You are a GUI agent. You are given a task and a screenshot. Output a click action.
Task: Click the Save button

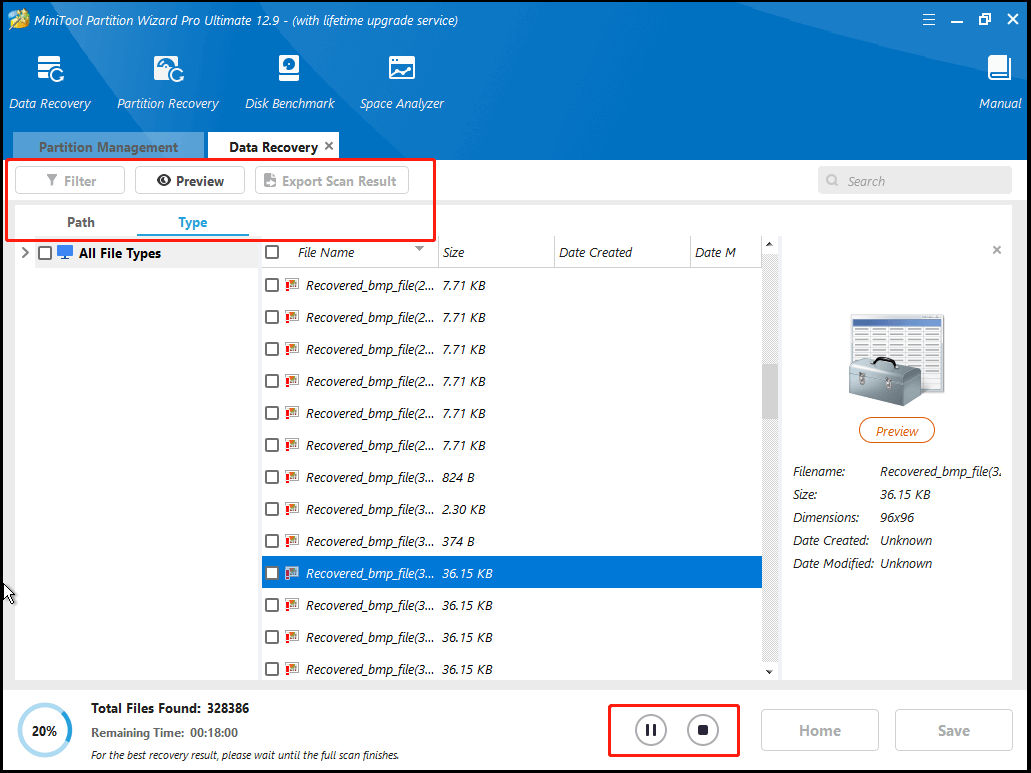pyautogui.click(x=953, y=730)
